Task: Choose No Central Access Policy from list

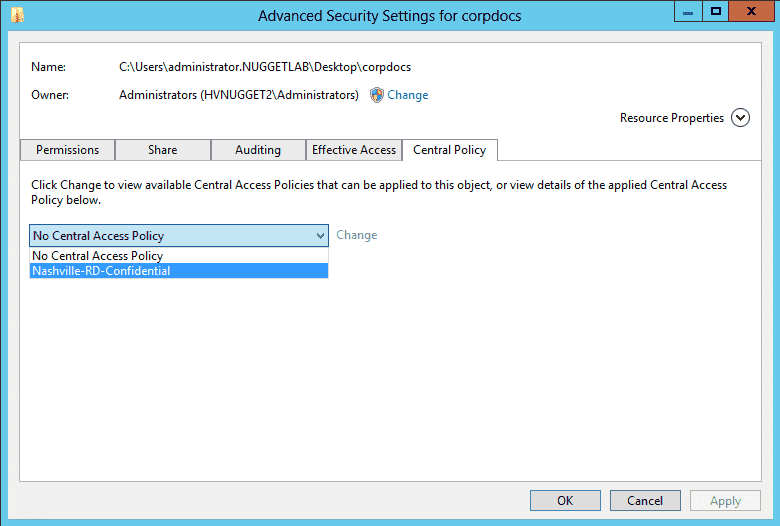Action: click(x=179, y=256)
